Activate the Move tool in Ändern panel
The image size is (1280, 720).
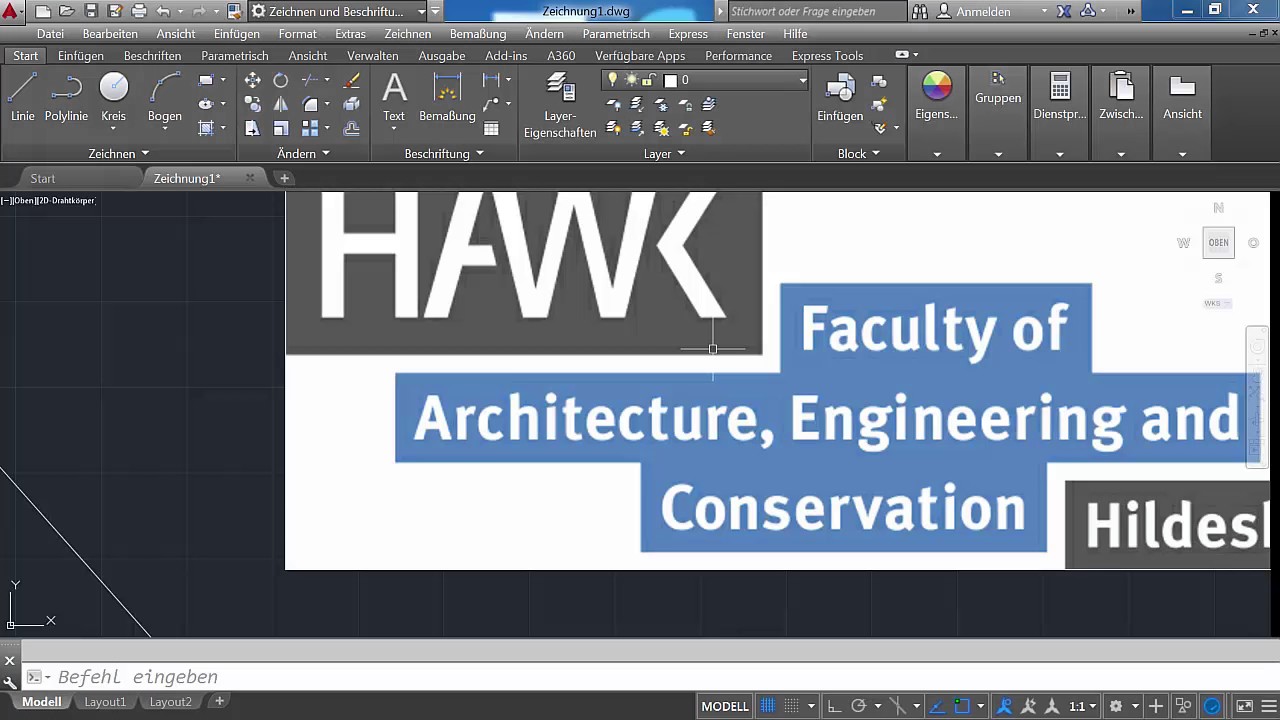pos(253,80)
